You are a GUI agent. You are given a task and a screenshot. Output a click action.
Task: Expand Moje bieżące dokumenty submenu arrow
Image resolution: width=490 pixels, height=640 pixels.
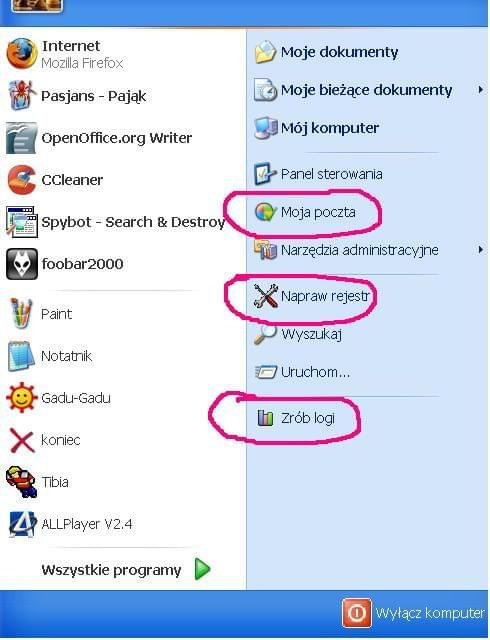(x=481, y=89)
